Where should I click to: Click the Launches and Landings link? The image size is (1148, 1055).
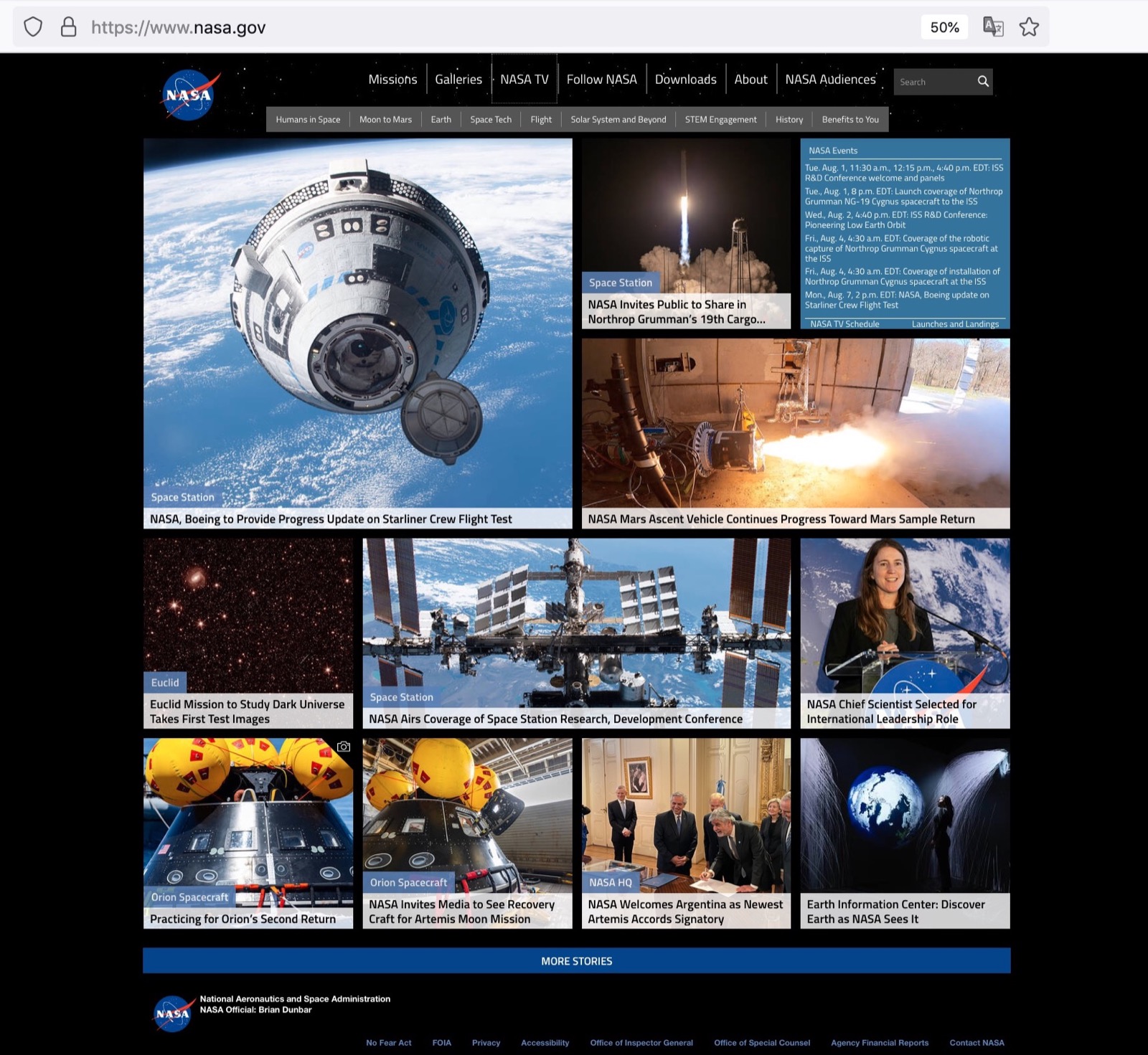955,324
